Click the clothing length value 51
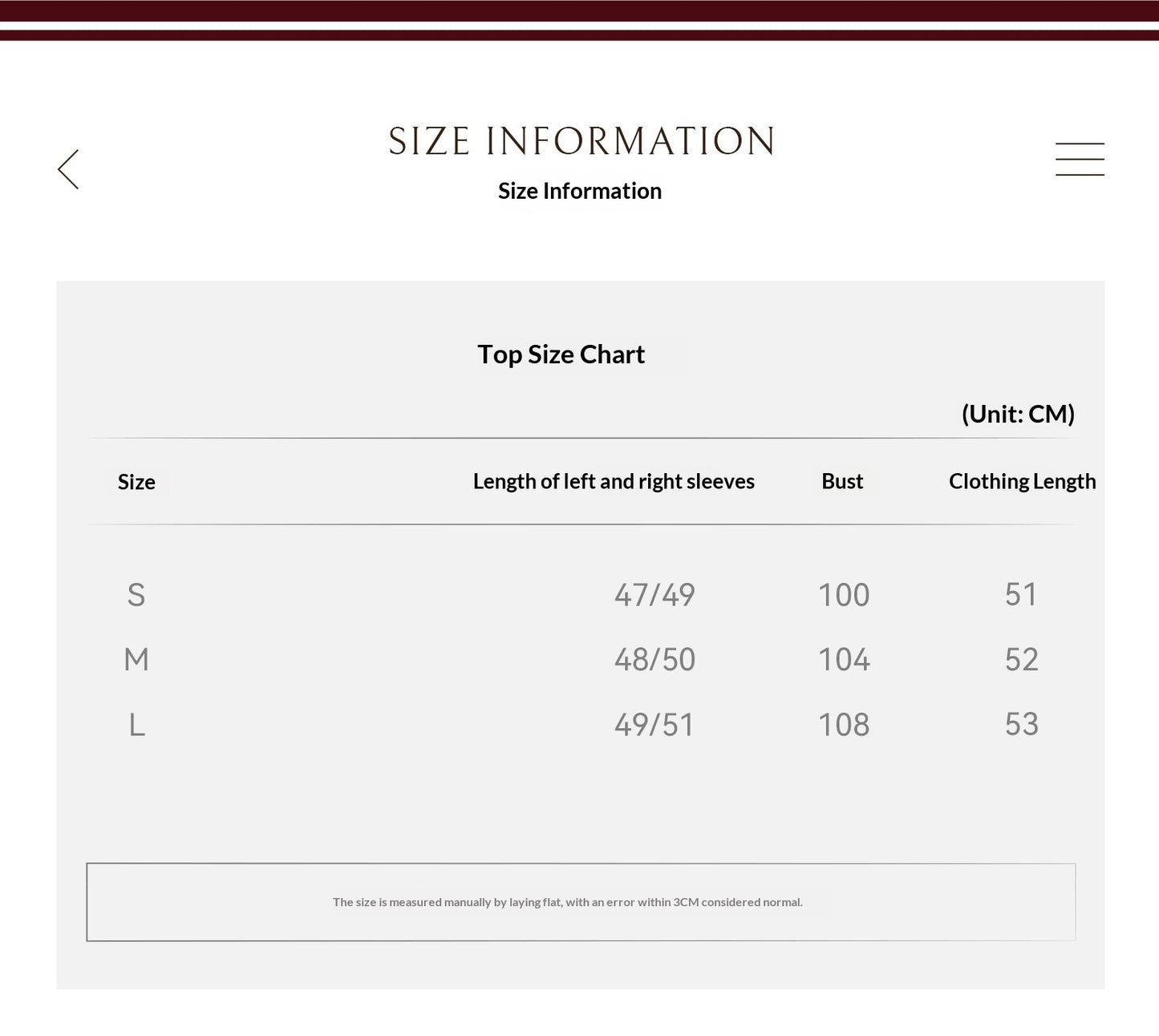This screenshot has height=1036, width=1159. [1021, 594]
